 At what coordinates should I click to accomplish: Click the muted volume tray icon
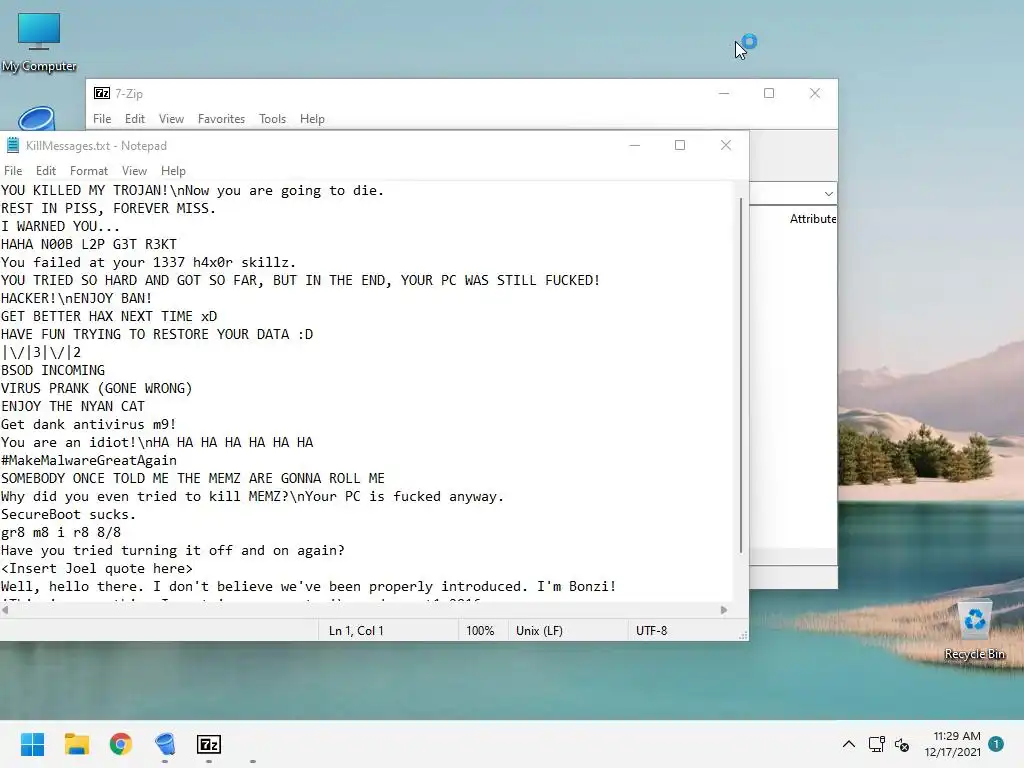(x=902, y=744)
